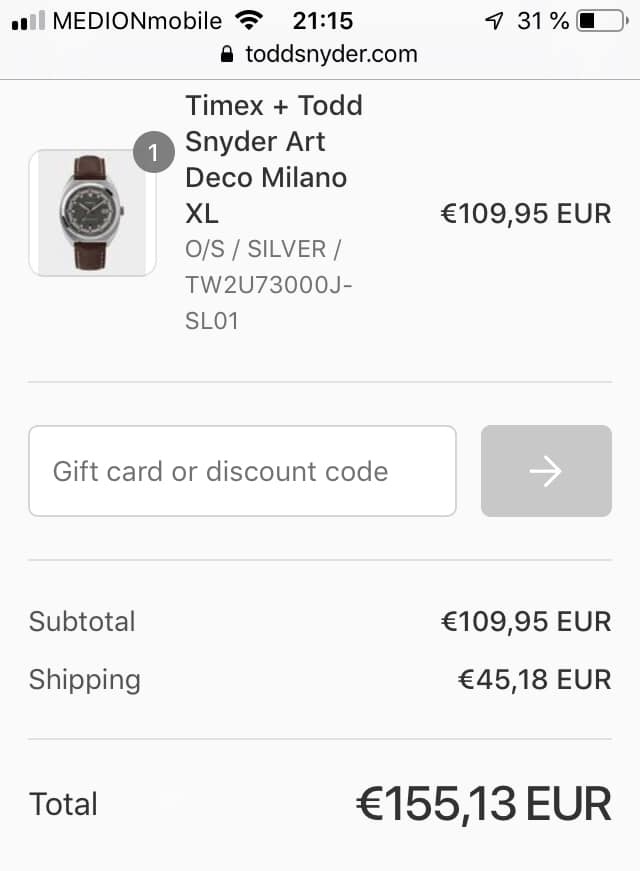The height and width of the screenshot is (871, 640).
Task: Click the Subtotal label
Action: point(82,621)
